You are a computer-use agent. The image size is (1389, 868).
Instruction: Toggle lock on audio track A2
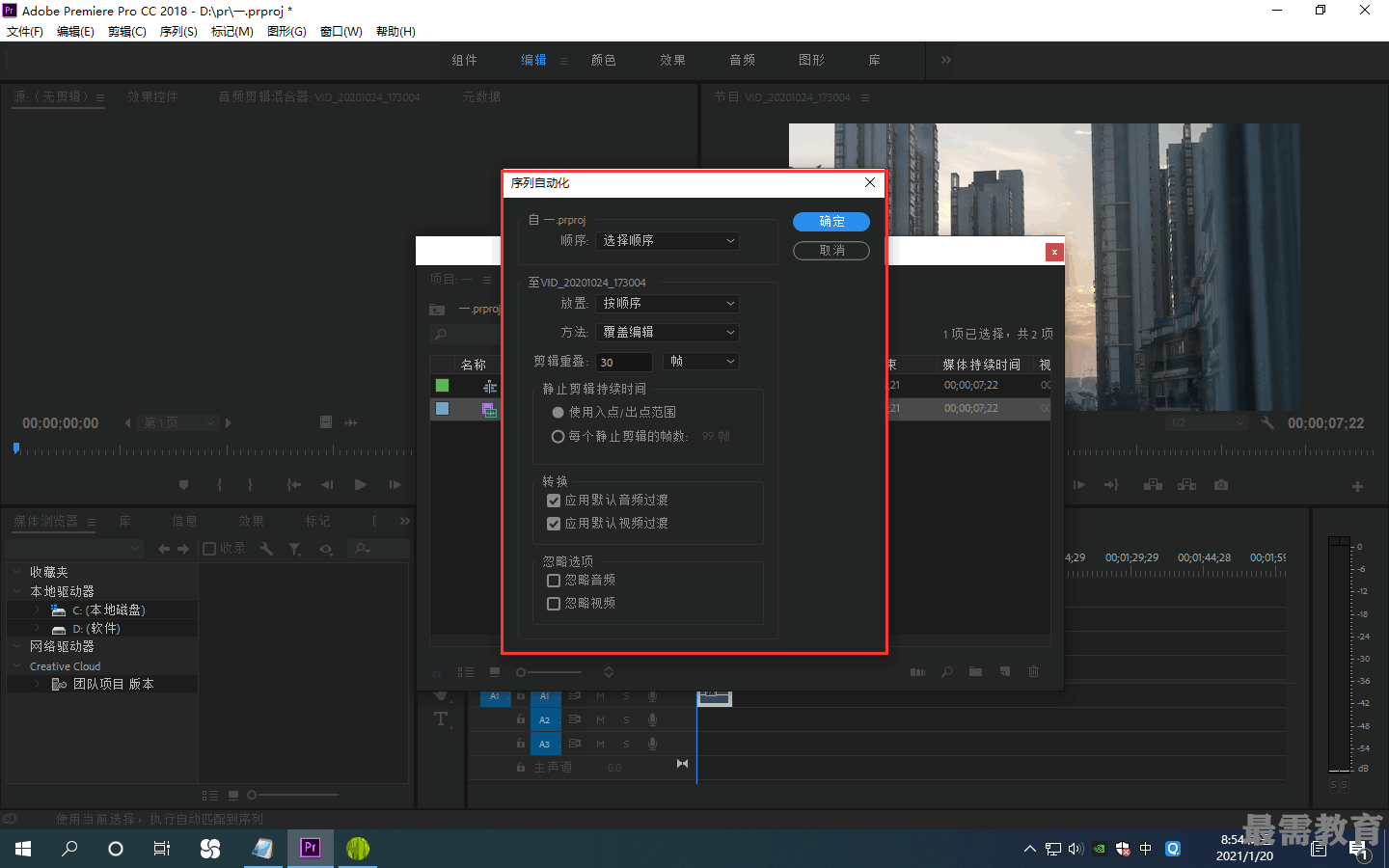pyautogui.click(x=521, y=719)
